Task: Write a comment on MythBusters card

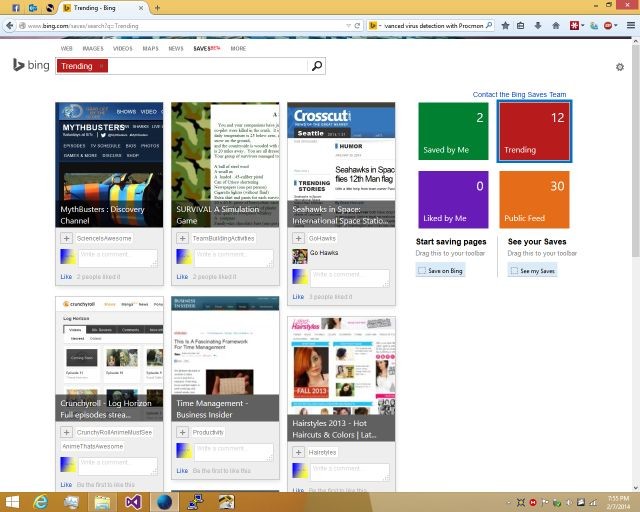Action: (118, 258)
